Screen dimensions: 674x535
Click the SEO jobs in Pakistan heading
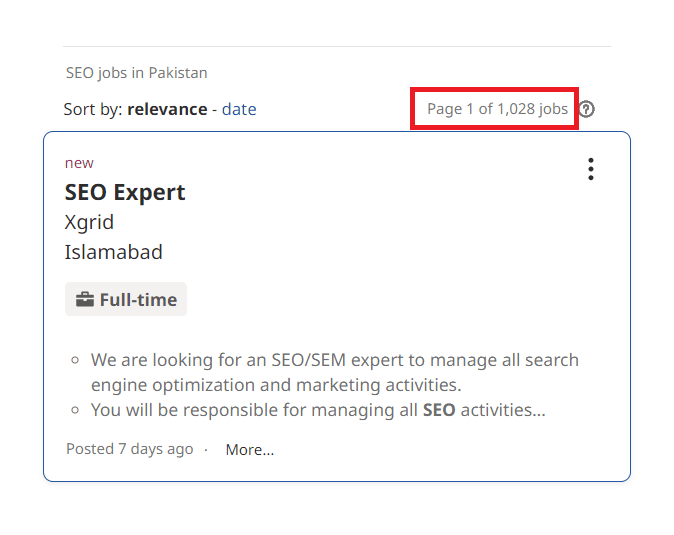(136, 73)
